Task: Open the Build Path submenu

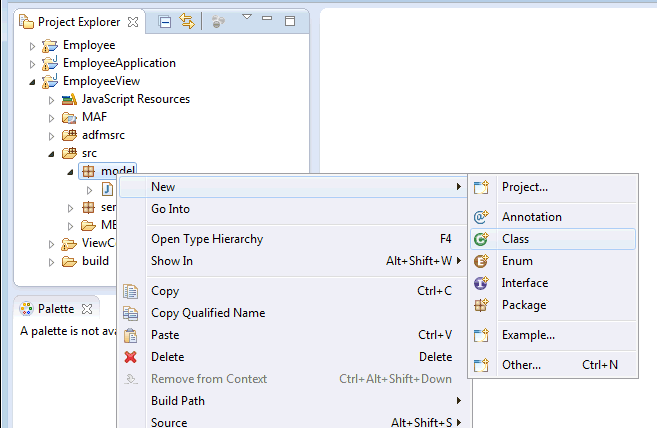Action: click(x=293, y=401)
